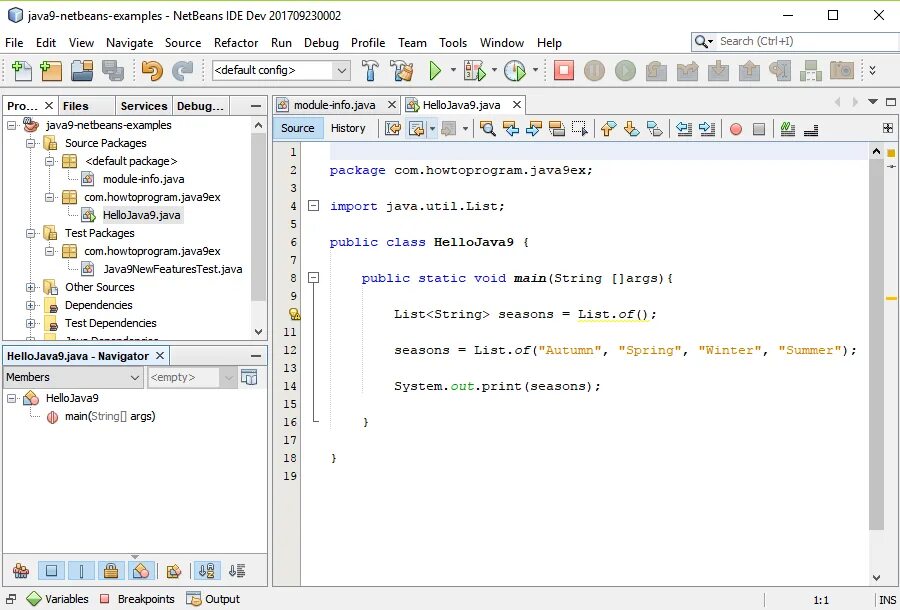Open the Breakpoints window button

click(x=138, y=599)
